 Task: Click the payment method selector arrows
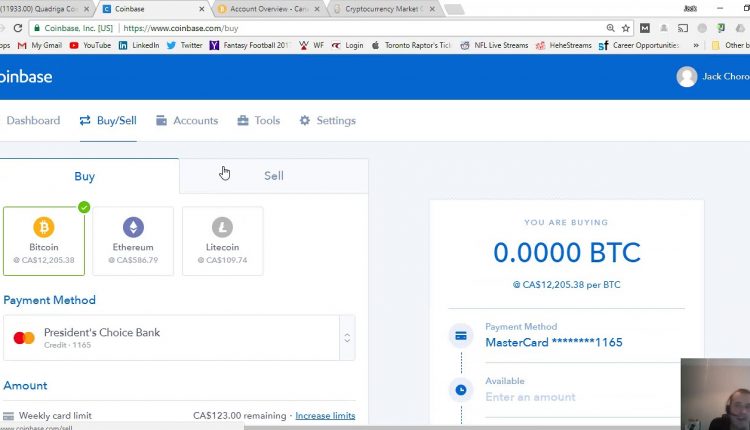347,338
